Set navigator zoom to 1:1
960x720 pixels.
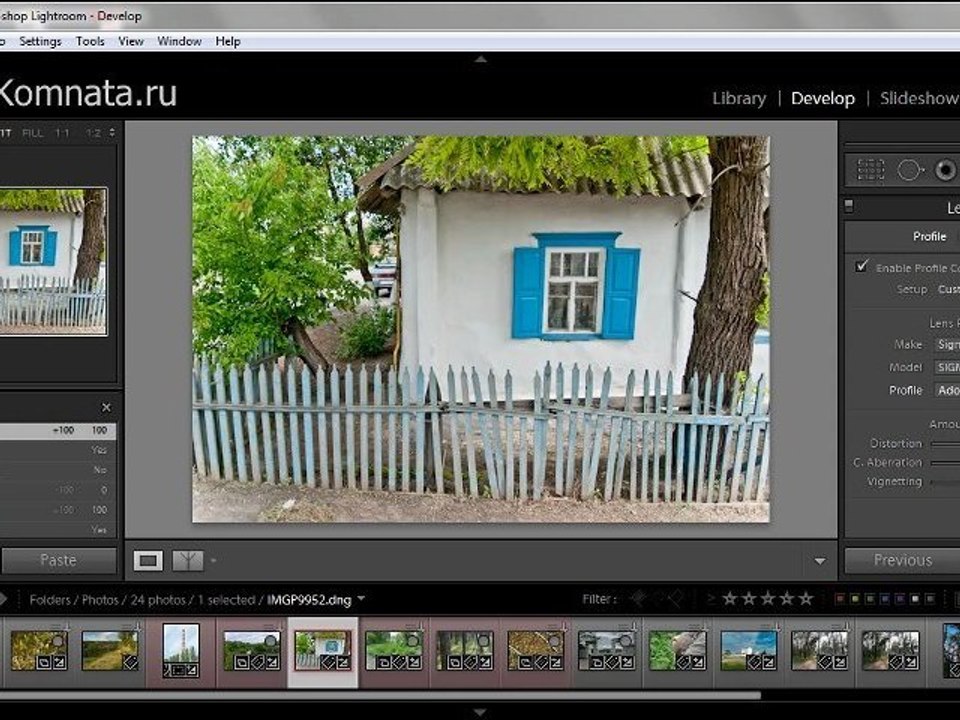click(x=62, y=133)
